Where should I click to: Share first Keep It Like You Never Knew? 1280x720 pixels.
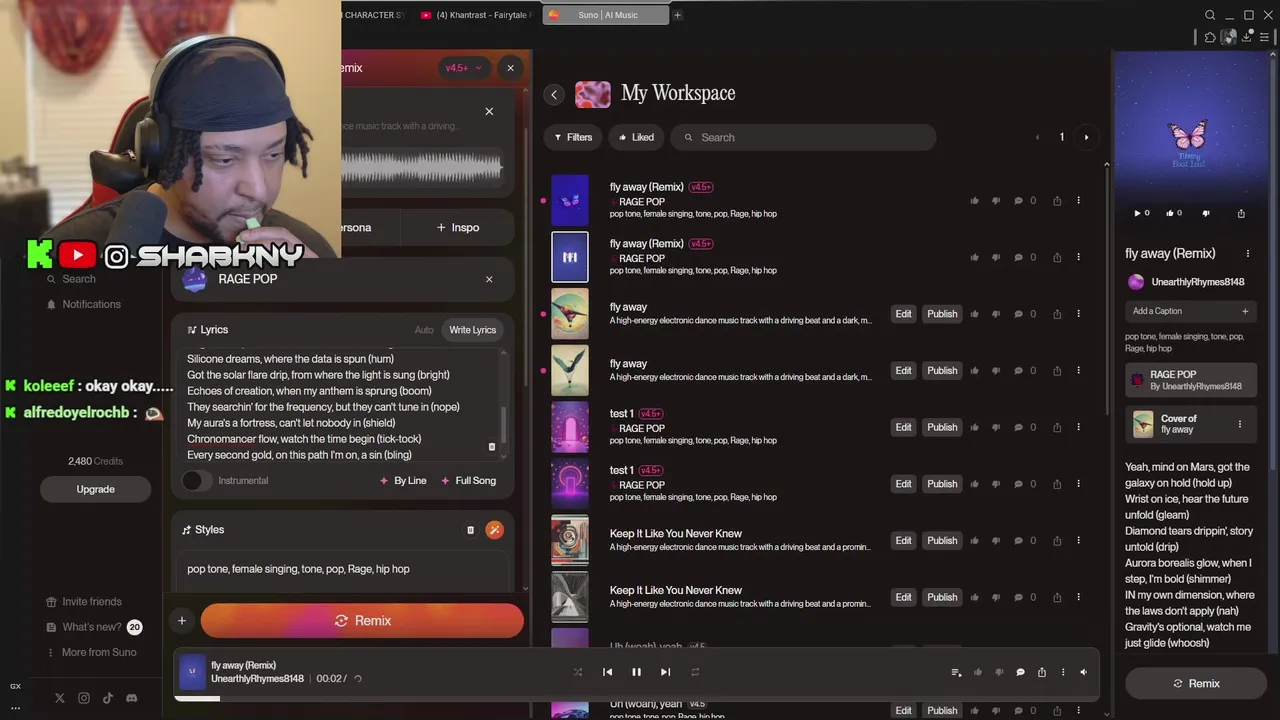point(1057,540)
